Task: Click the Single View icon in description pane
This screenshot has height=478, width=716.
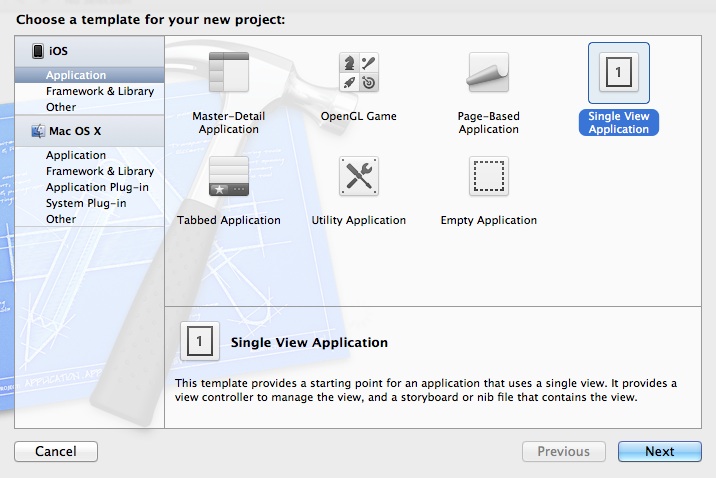Action: coord(200,341)
